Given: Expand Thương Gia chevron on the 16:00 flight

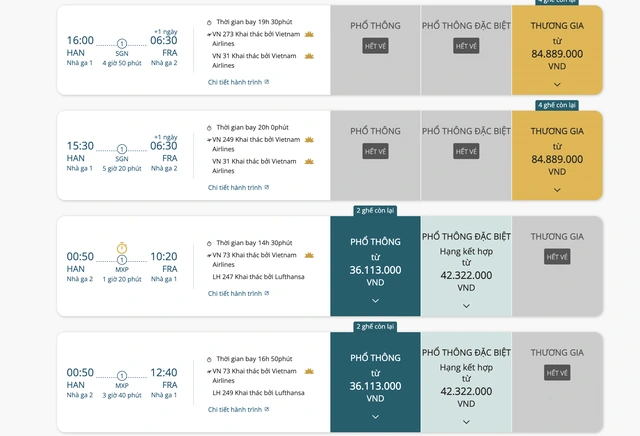Looking at the screenshot, I should (557, 85).
